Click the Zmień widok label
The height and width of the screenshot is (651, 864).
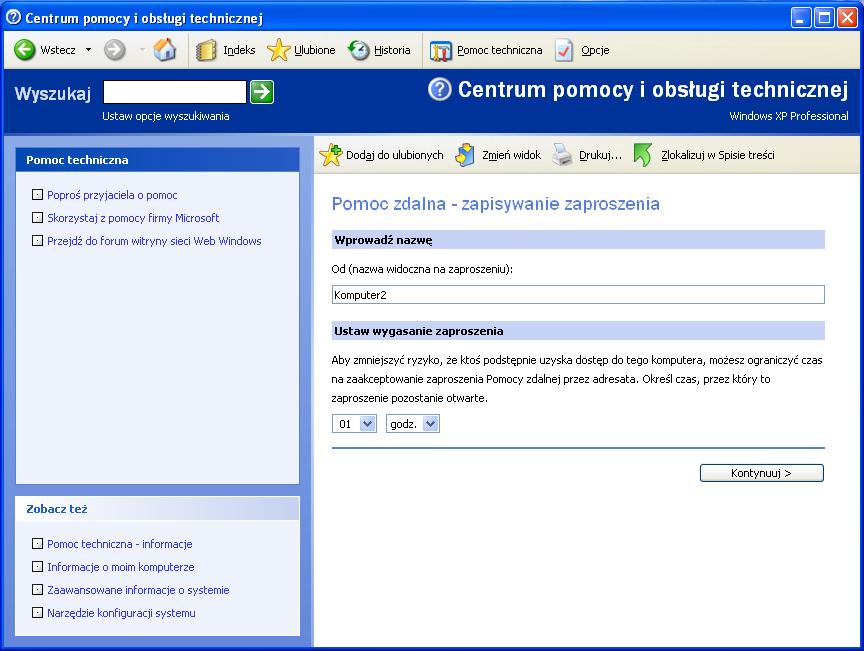coord(511,155)
